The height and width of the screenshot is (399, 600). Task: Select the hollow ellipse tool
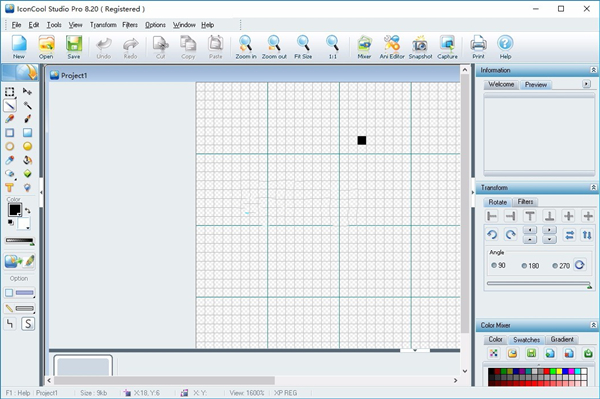point(10,147)
